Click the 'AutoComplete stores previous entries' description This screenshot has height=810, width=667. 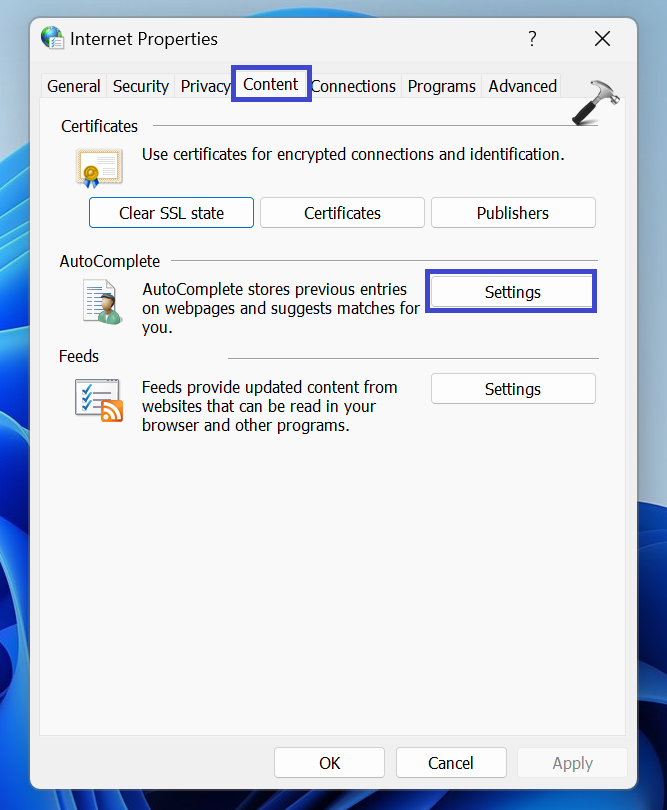[x=281, y=308]
